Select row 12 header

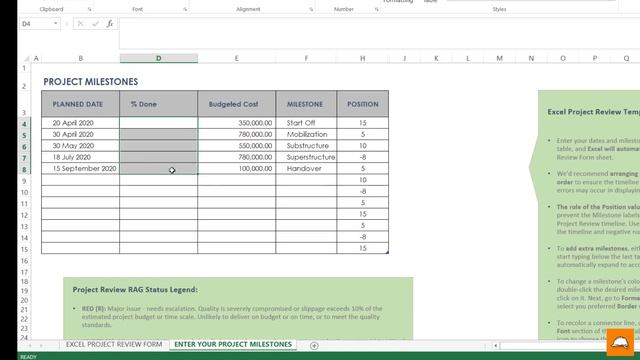pos(24,215)
